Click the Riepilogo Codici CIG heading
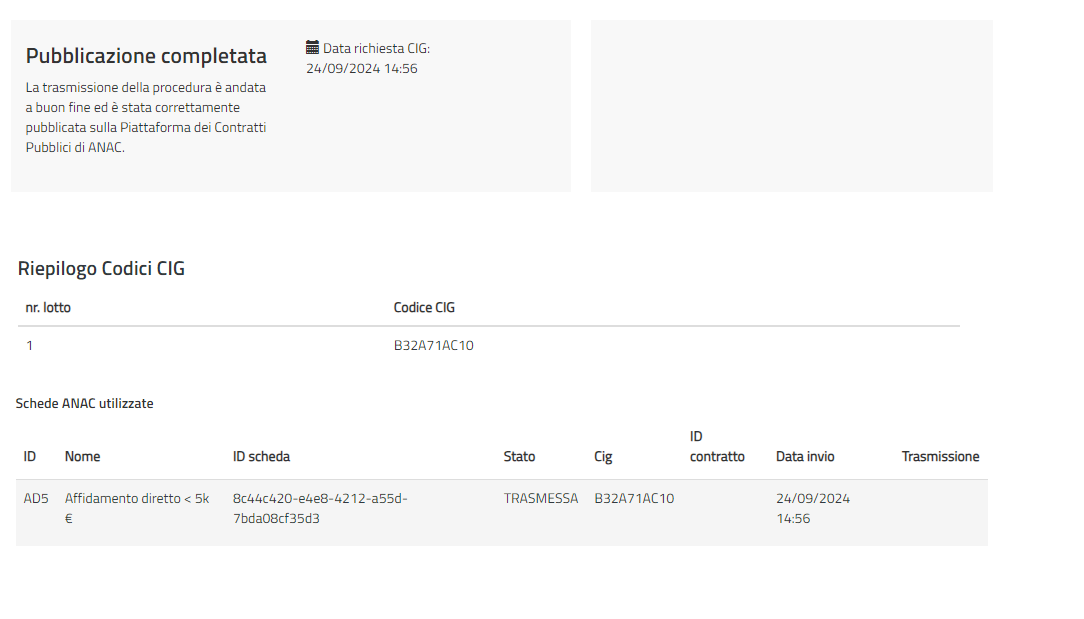The height and width of the screenshot is (619, 1084). 101,268
